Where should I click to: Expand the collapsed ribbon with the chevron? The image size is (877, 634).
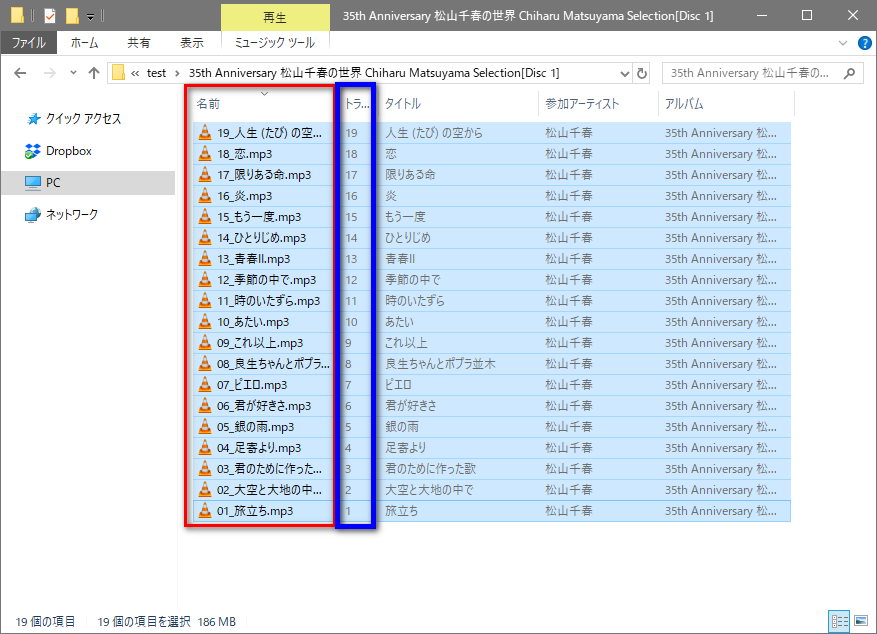pos(844,43)
